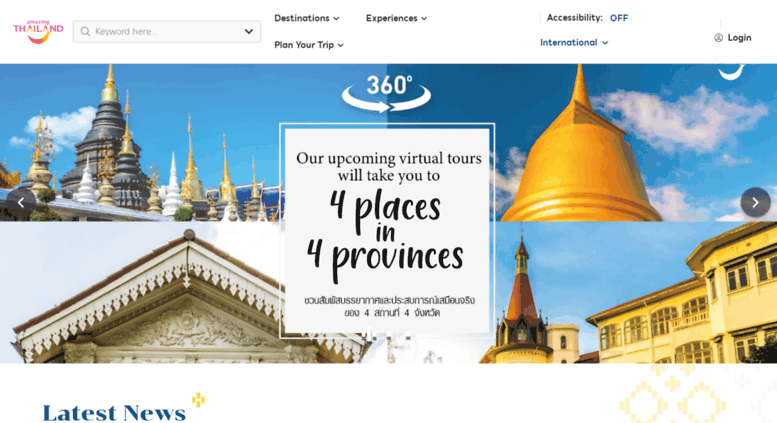Open the Destinations menu
This screenshot has height=423, width=777.
[307, 18]
